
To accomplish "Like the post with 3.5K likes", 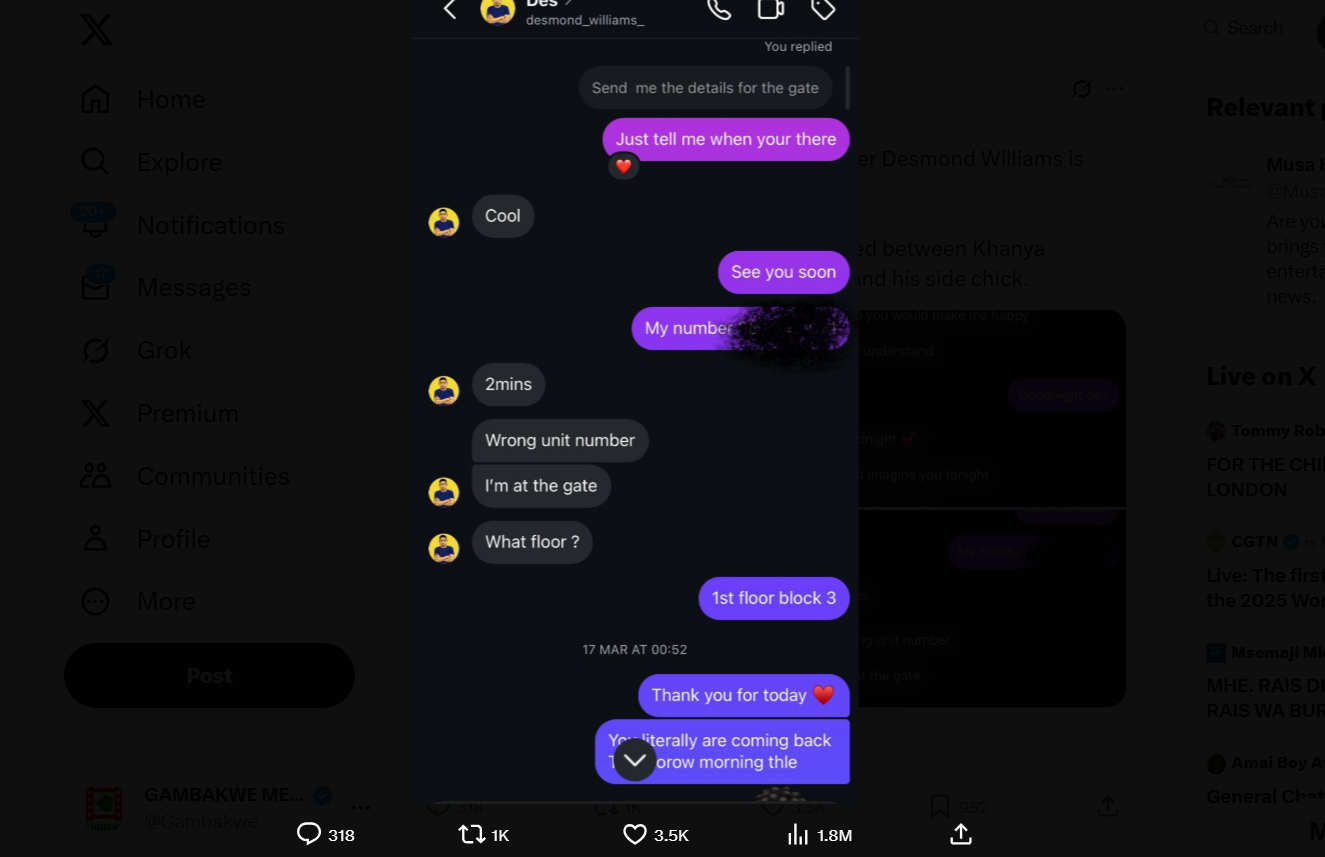I will tap(656, 834).
